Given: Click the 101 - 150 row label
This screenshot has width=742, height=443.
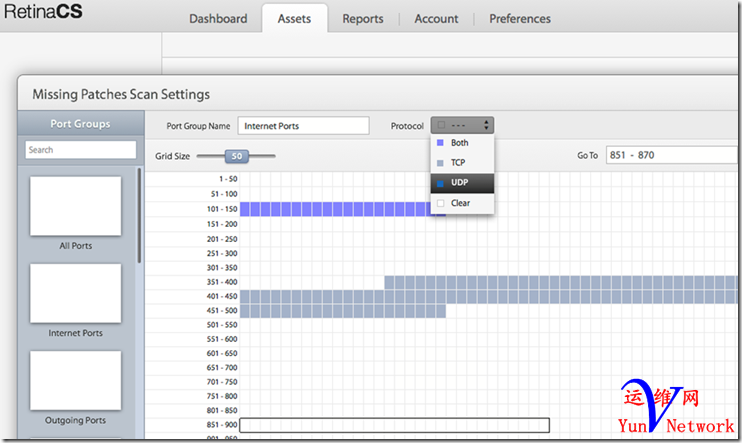Looking at the screenshot, I should tap(222, 209).
